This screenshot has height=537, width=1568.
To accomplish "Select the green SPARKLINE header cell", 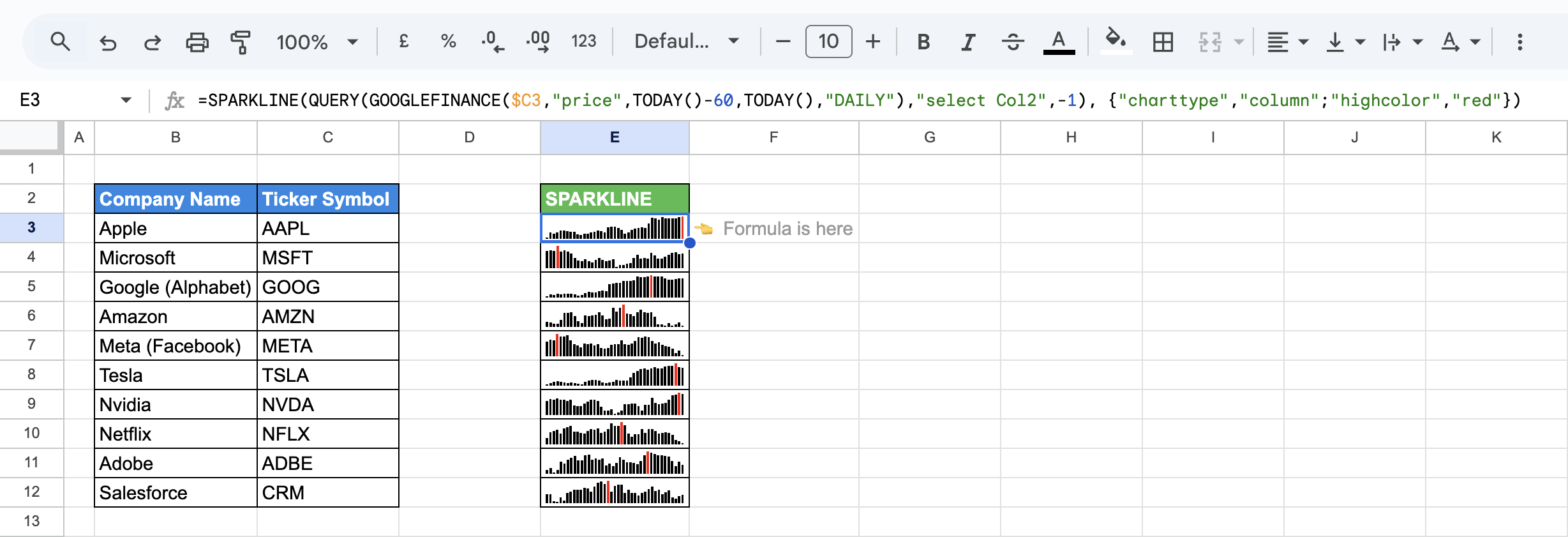I will 615,199.
